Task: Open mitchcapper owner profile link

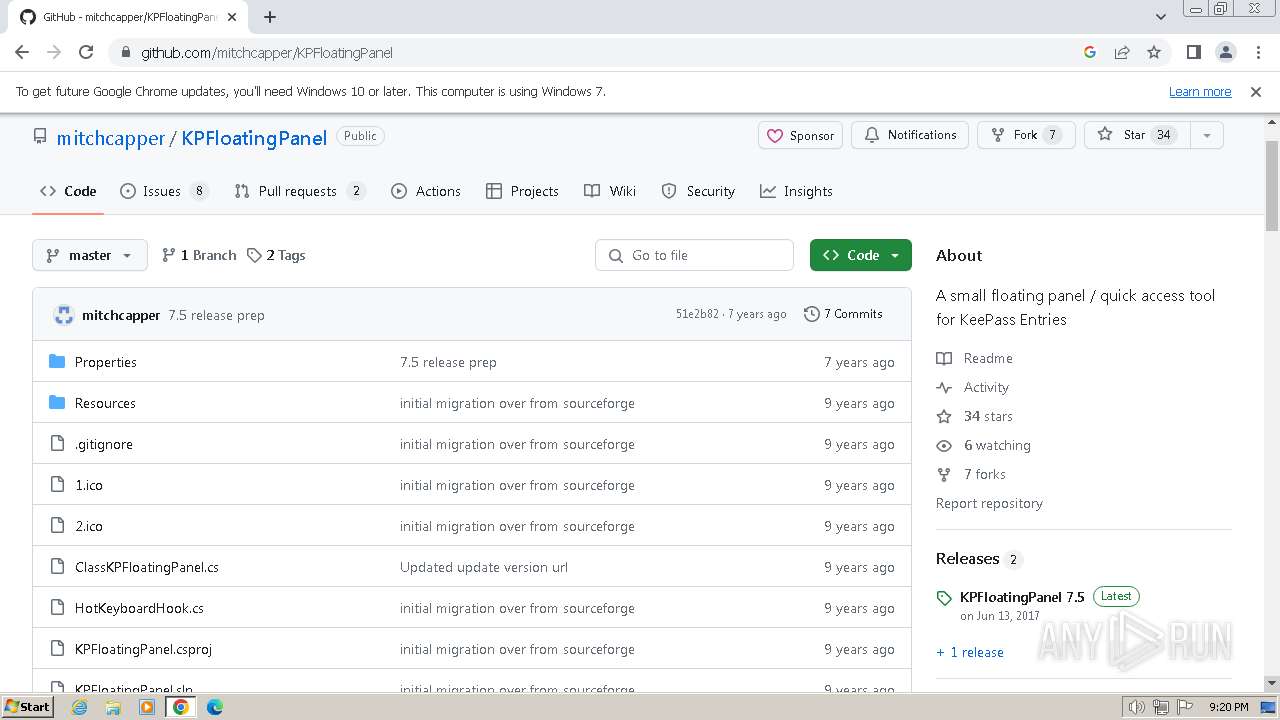Action: [111, 138]
